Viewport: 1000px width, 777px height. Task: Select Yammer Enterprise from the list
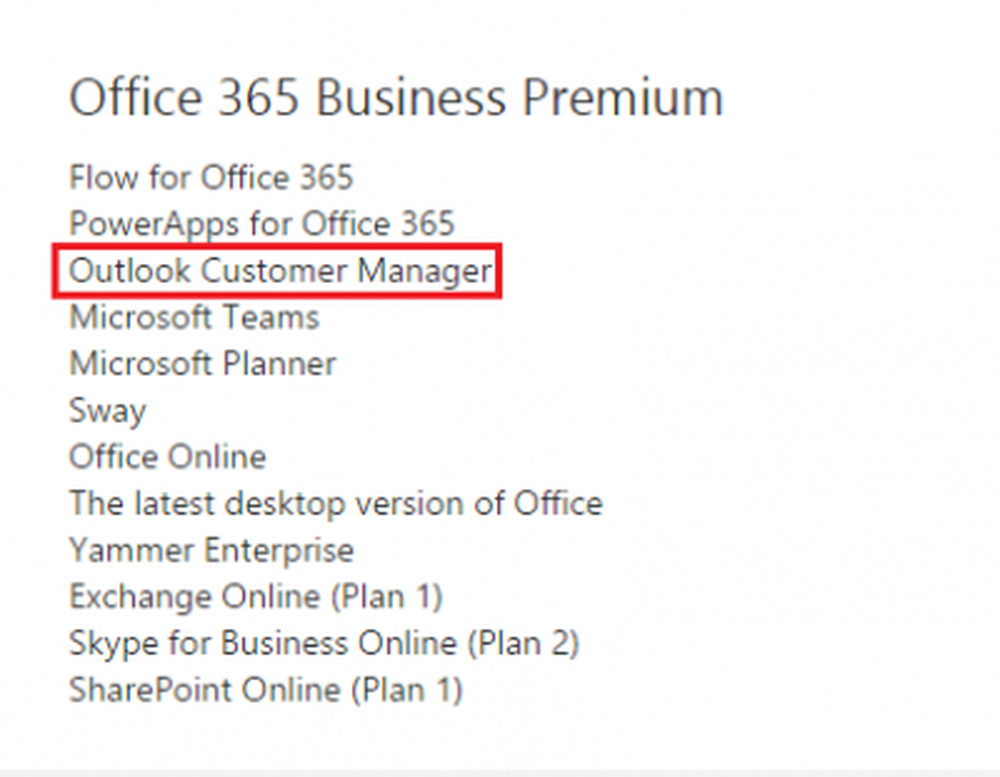tap(211, 551)
